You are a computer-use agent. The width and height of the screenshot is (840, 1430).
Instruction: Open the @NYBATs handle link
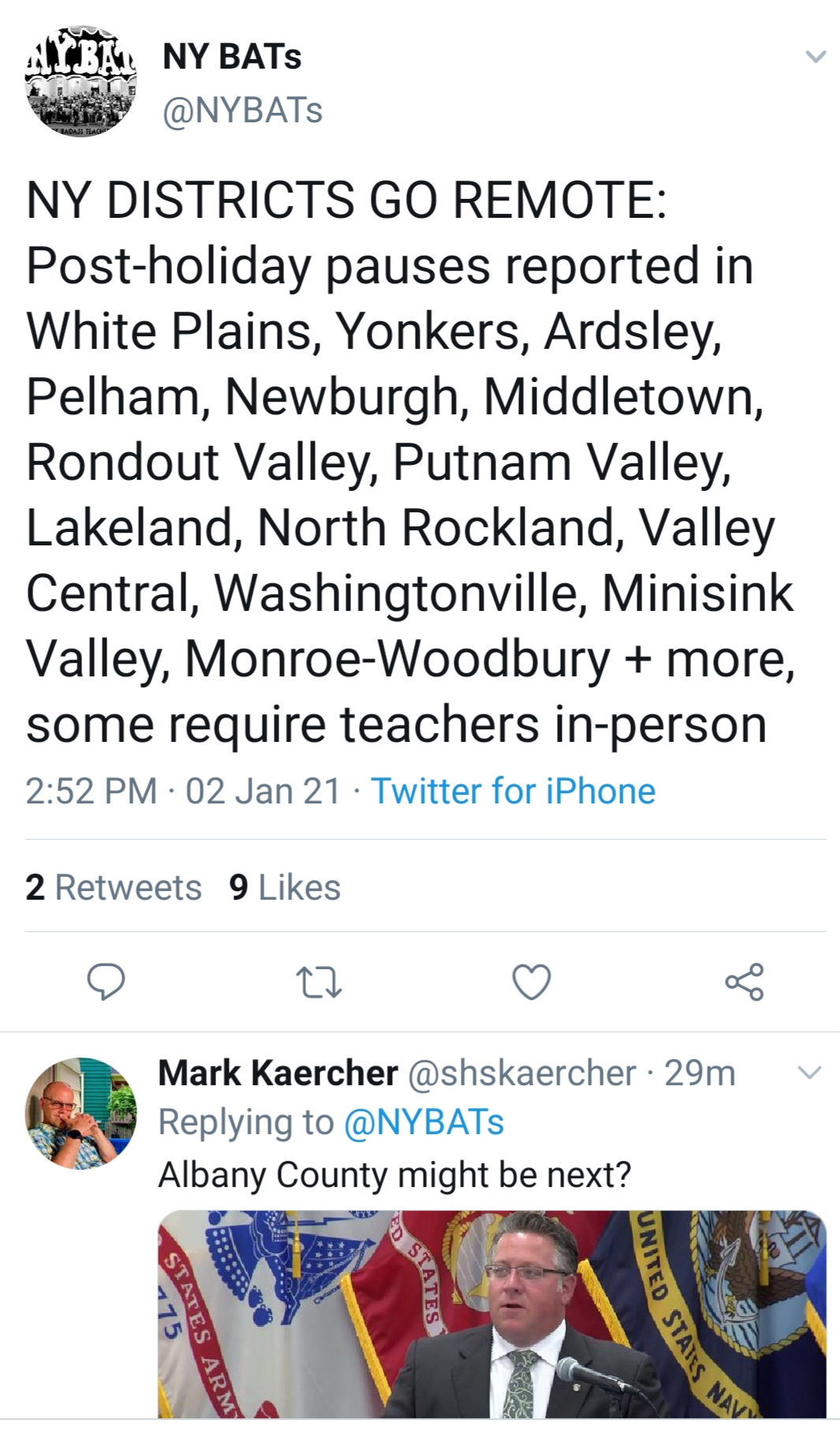241,110
